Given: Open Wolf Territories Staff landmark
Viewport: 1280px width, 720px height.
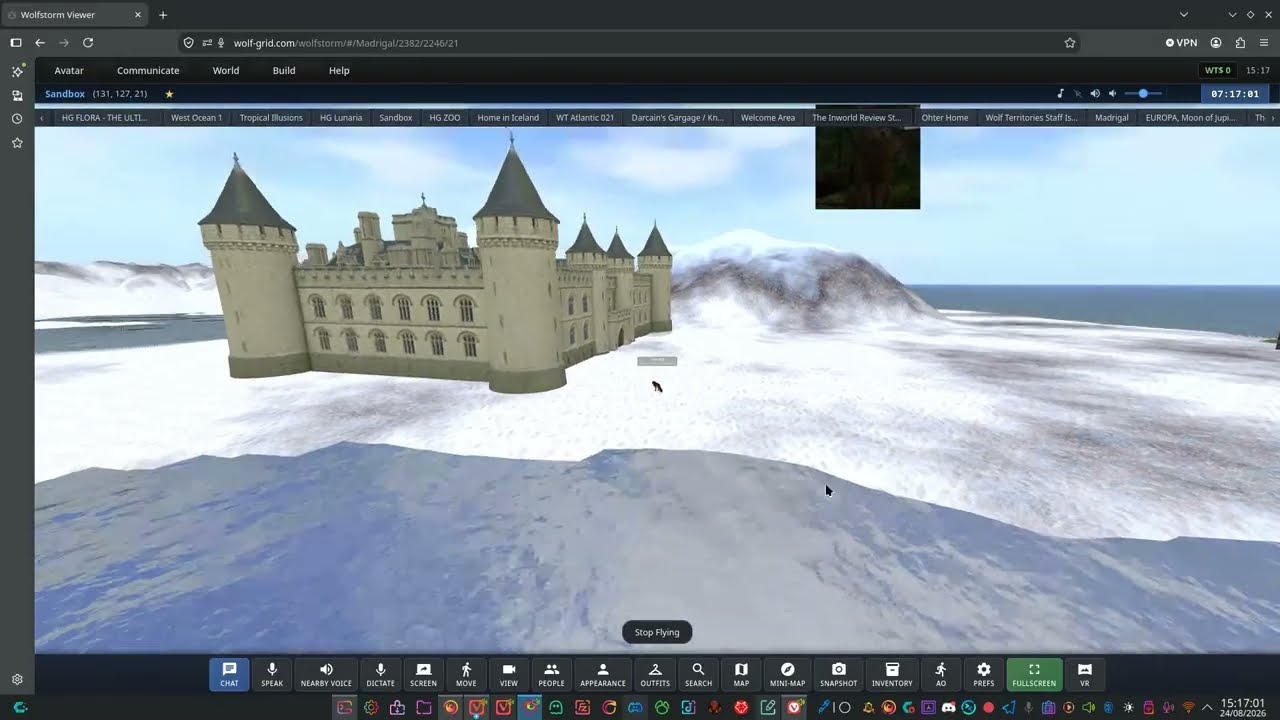Looking at the screenshot, I should 1032,118.
